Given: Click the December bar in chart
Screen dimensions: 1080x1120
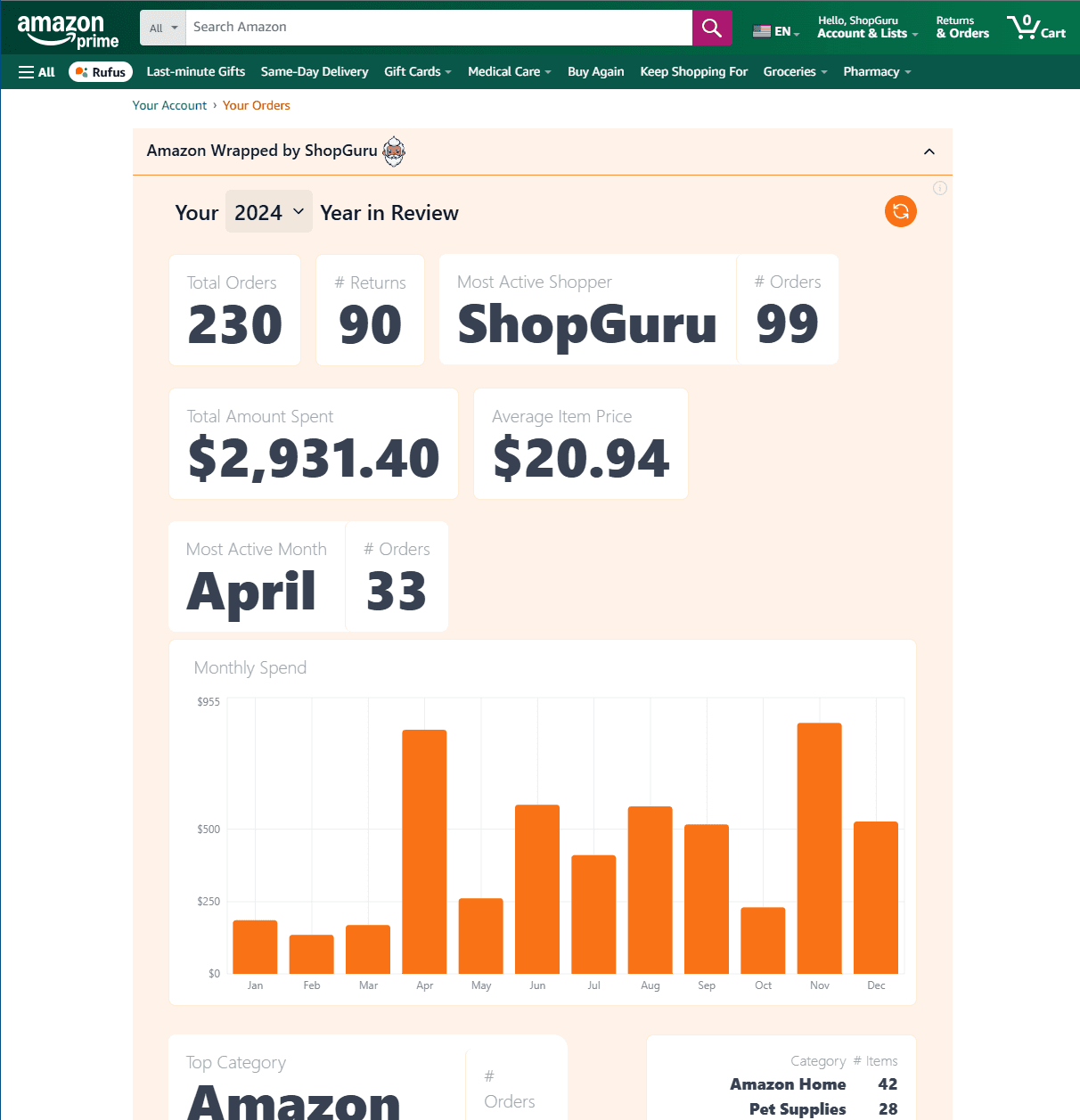Looking at the screenshot, I should [x=876, y=897].
